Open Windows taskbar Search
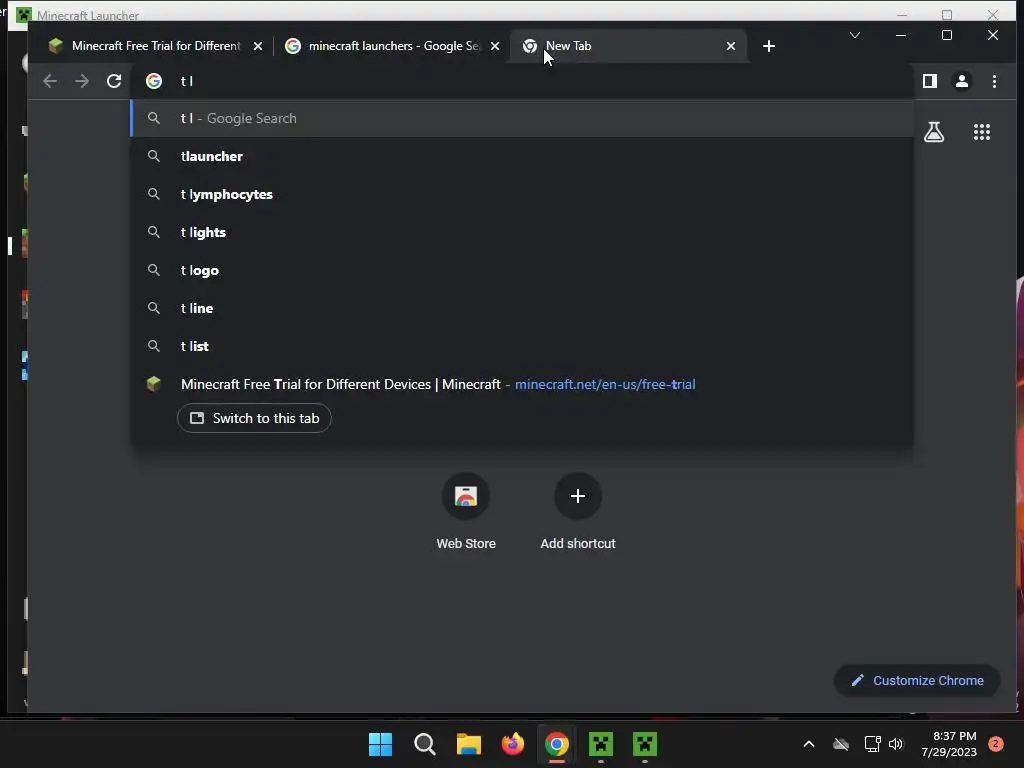 [x=424, y=744]
